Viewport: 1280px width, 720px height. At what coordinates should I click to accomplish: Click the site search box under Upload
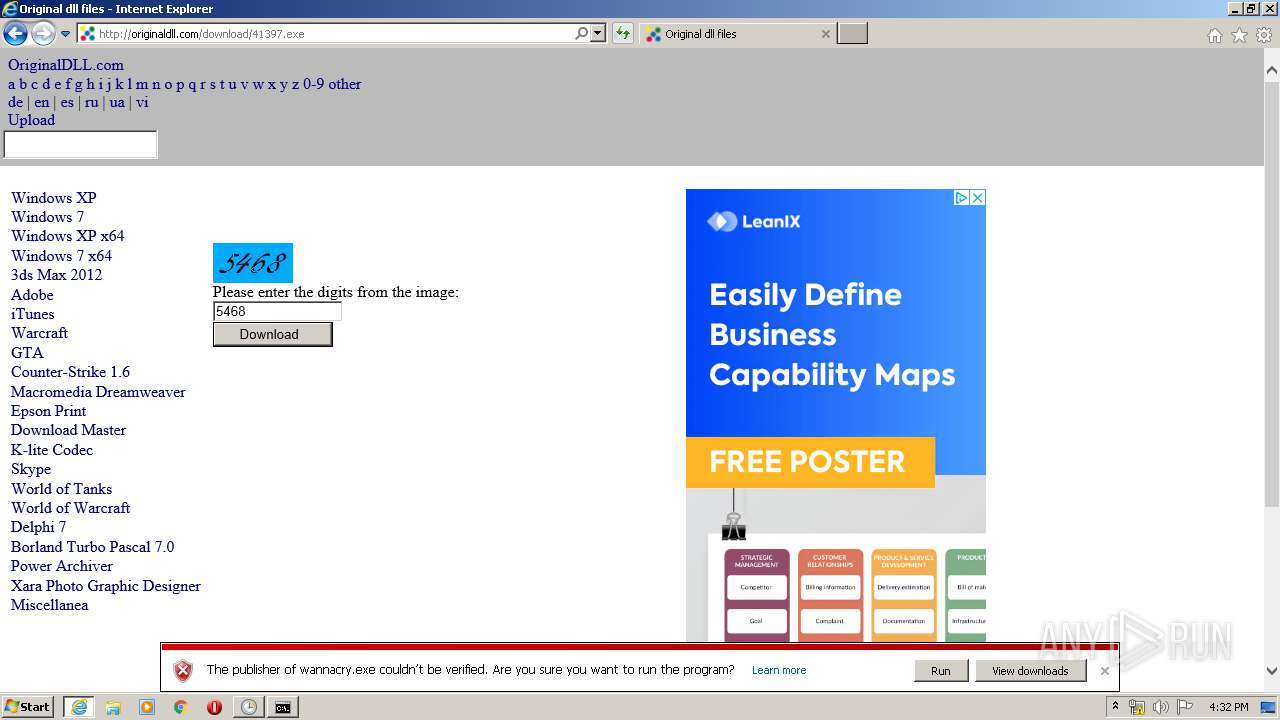(x=81, y=145)
